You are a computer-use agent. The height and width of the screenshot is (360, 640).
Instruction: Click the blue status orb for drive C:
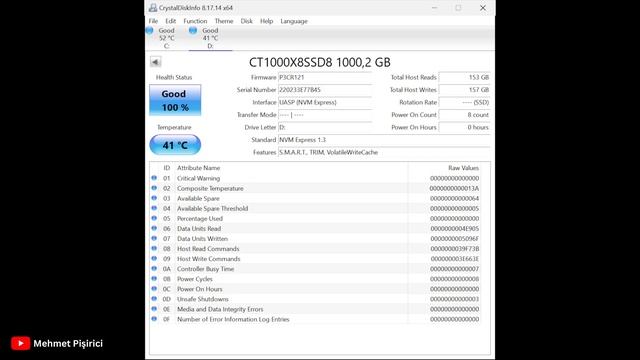tap(149, 30)
